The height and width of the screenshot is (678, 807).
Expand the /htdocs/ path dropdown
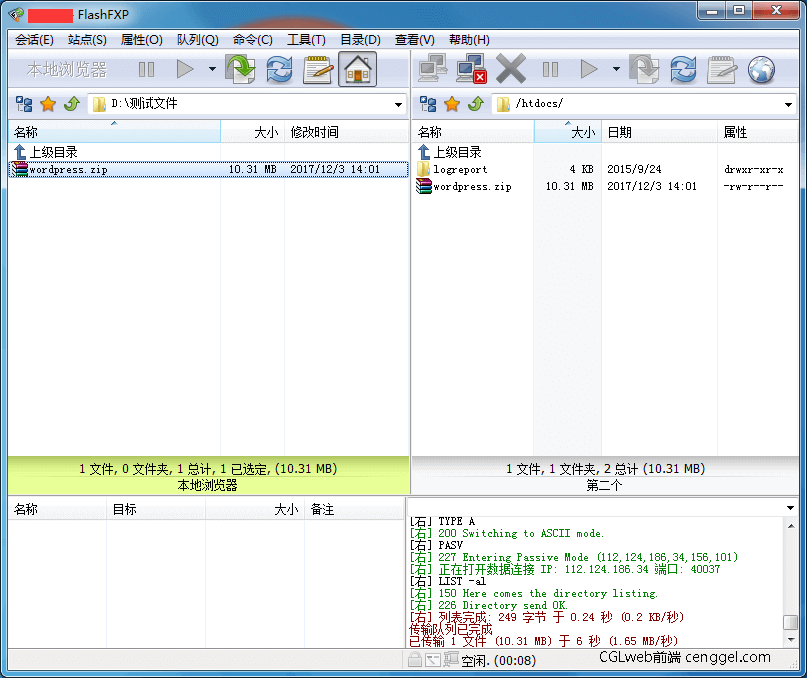(788, 105)
